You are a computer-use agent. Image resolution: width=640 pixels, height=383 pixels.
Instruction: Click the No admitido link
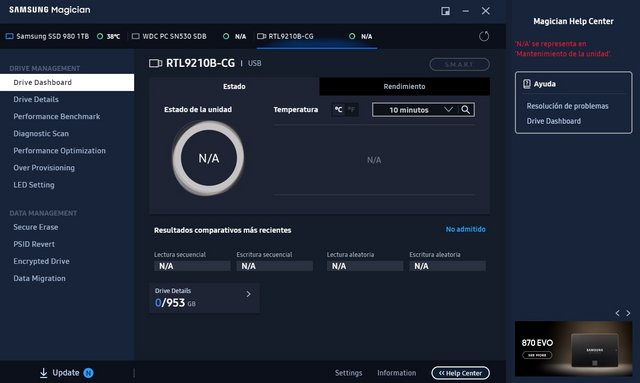pyautogui.click(x=466, y=229)
